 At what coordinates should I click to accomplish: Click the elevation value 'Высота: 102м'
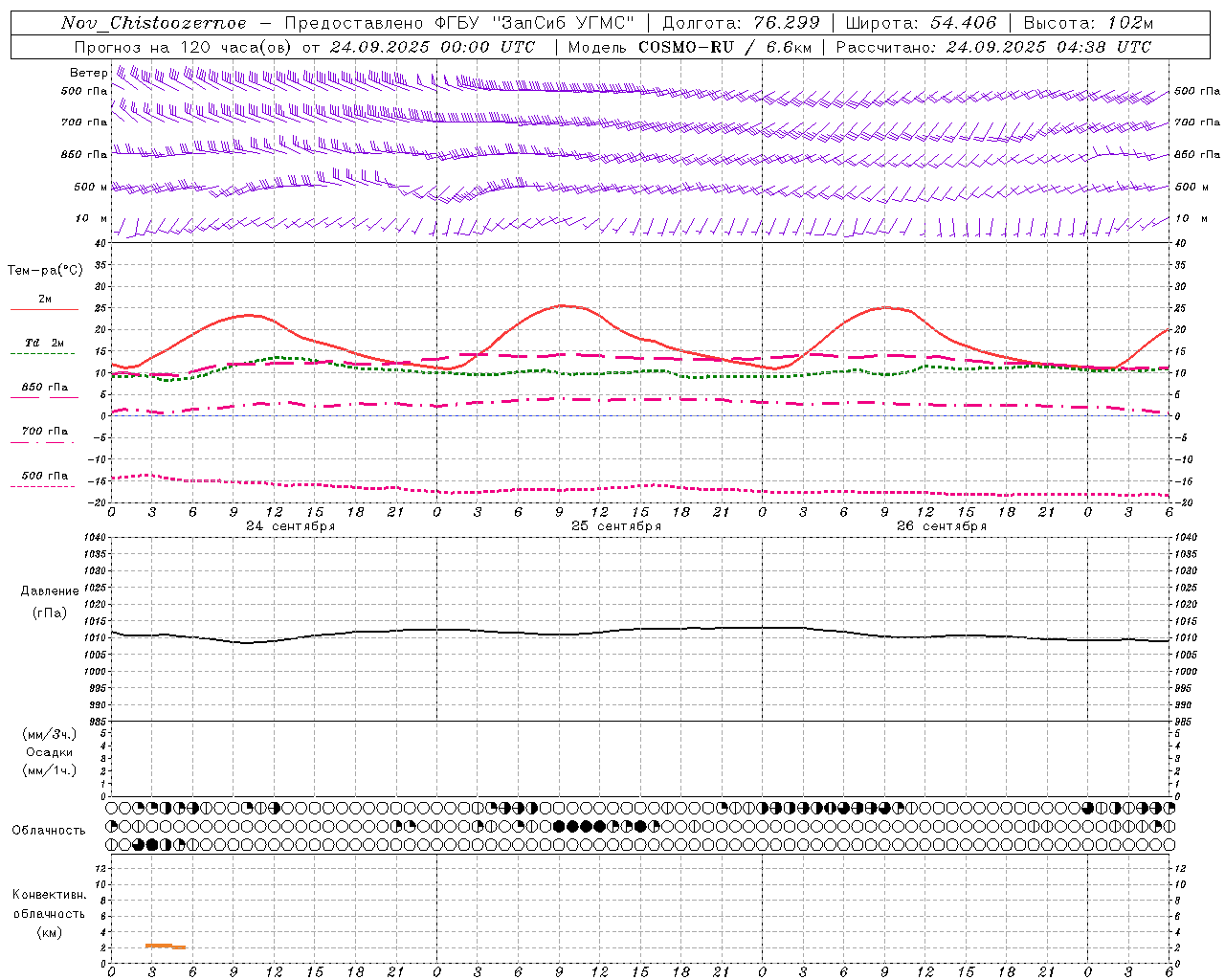(x=1088, y=23)
